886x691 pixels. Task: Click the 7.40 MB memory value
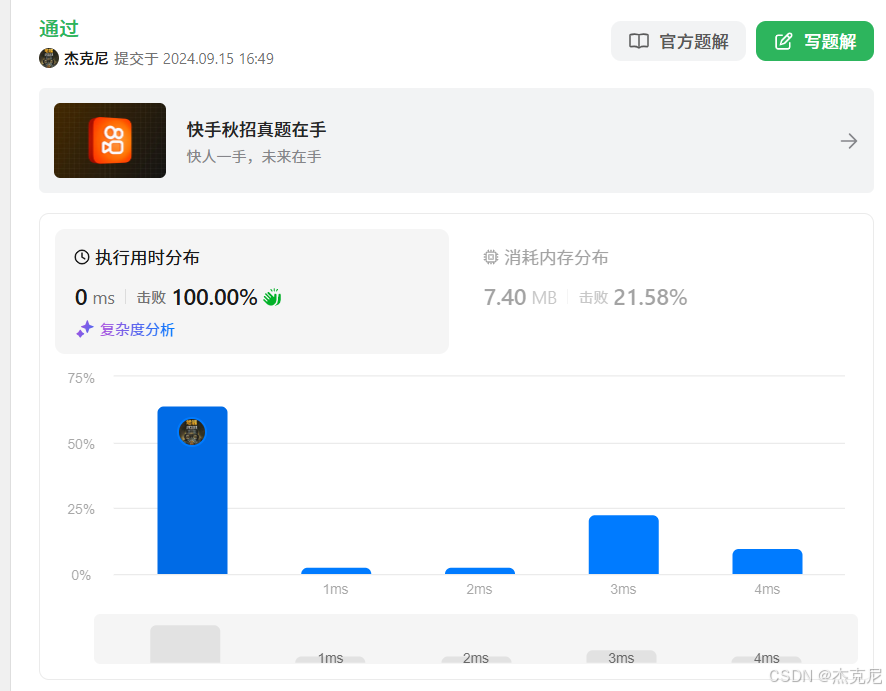pos(520,297)
